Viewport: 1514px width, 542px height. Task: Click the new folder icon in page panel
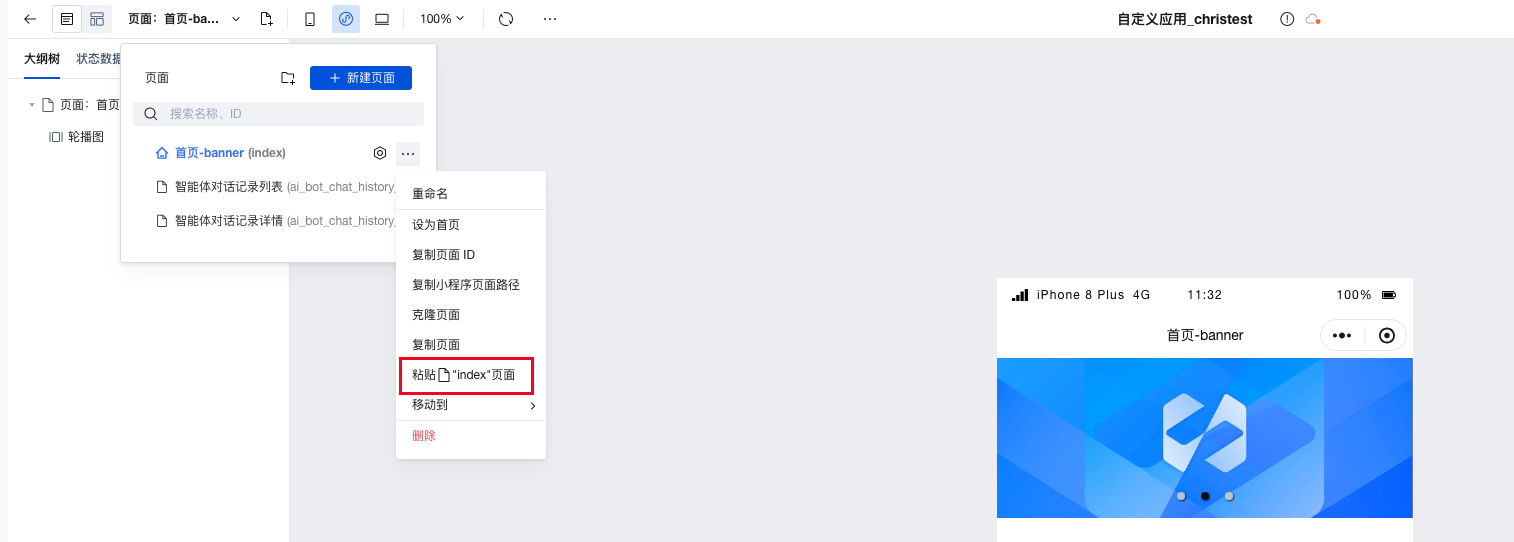pyautogui.click(x=288, y=78)
